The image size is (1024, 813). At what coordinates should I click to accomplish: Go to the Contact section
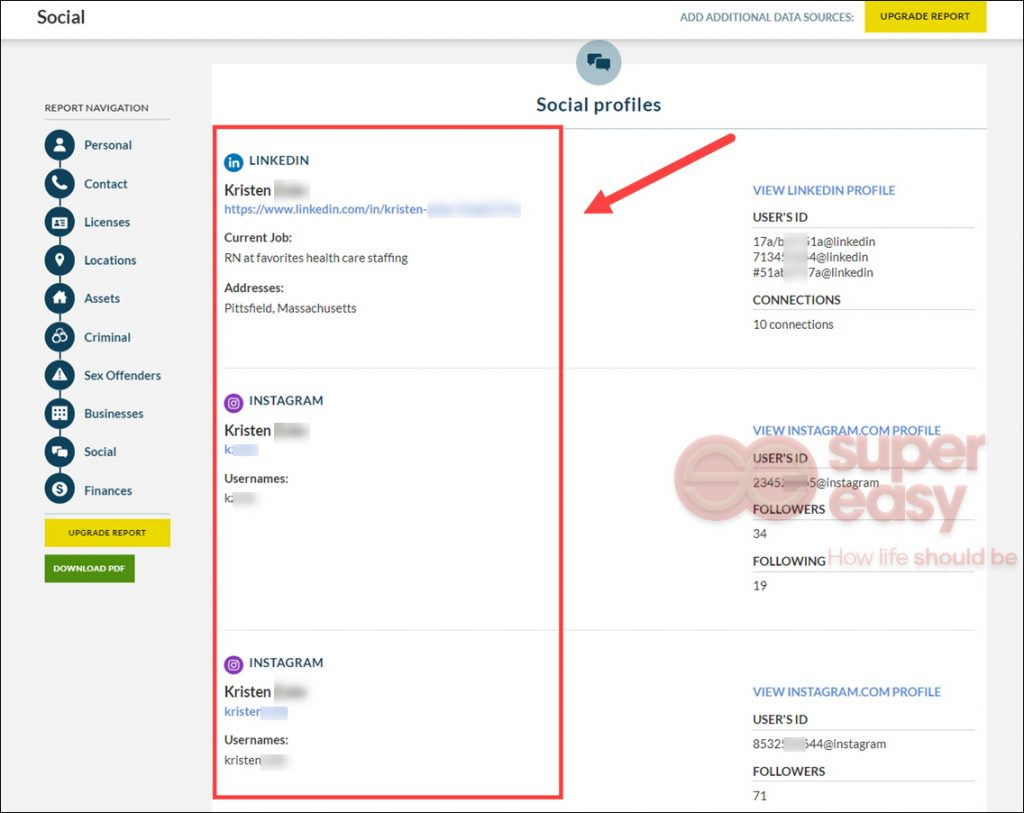pyautogui.click(x=106, y=184)
